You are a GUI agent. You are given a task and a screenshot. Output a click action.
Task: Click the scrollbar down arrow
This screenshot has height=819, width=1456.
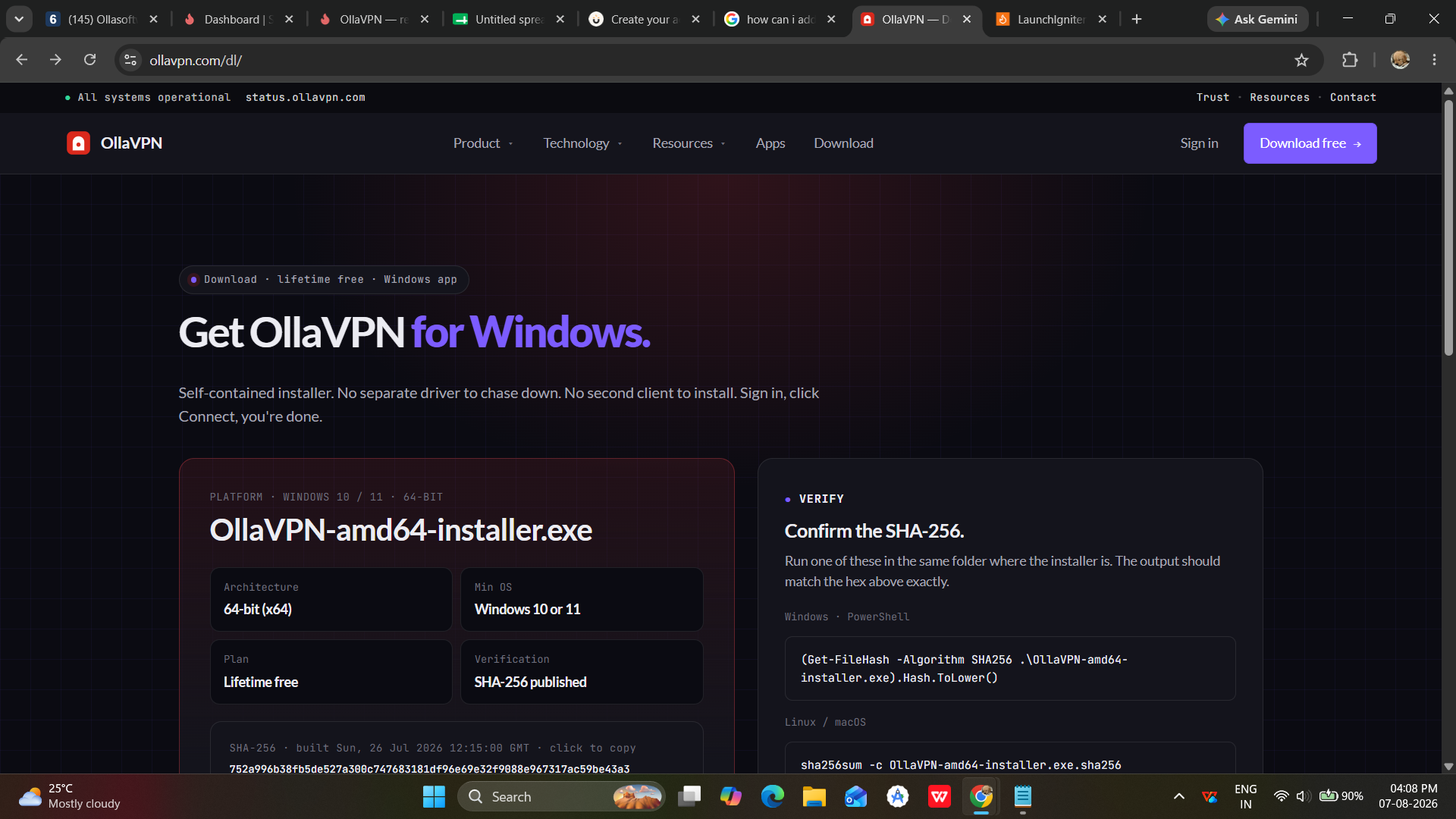[x=1448, y=767]
